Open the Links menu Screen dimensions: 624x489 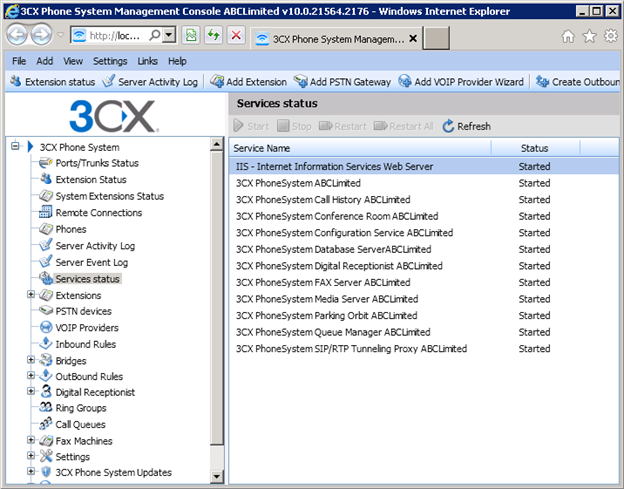[x=147, y=61]
